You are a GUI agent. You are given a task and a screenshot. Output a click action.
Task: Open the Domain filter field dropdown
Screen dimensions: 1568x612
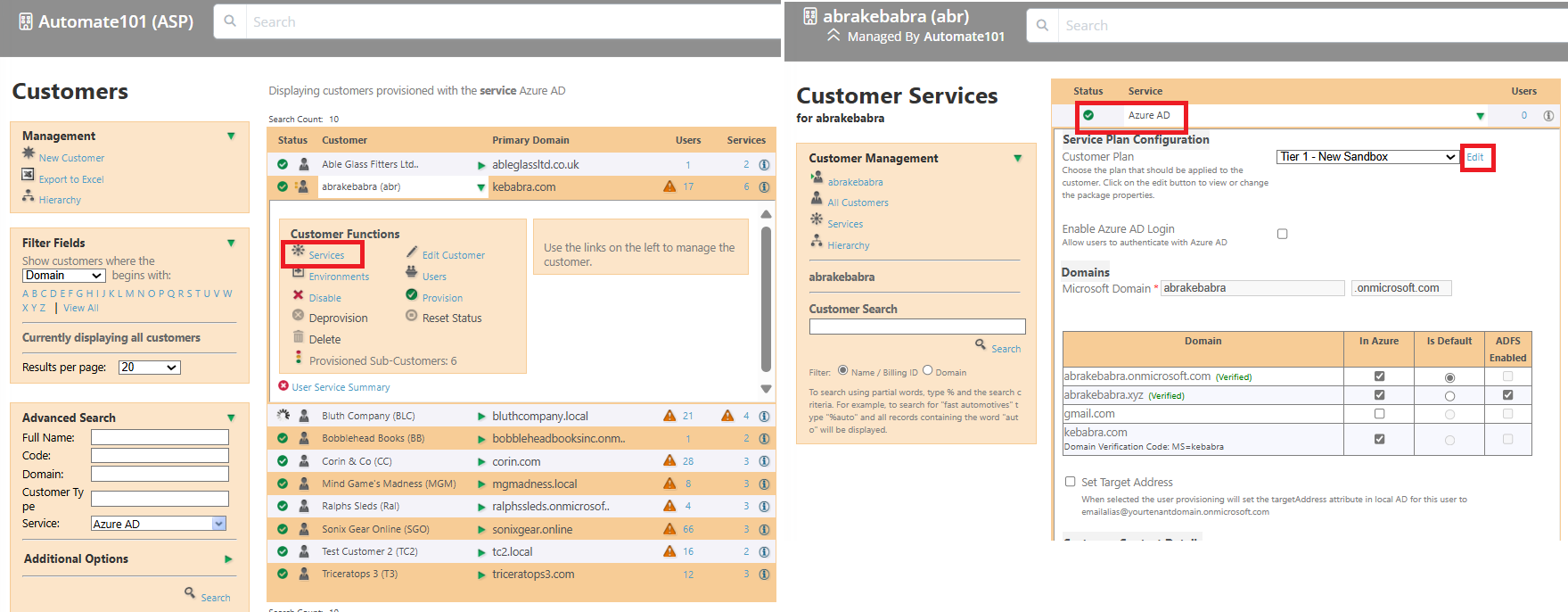(x=64, y=276)
